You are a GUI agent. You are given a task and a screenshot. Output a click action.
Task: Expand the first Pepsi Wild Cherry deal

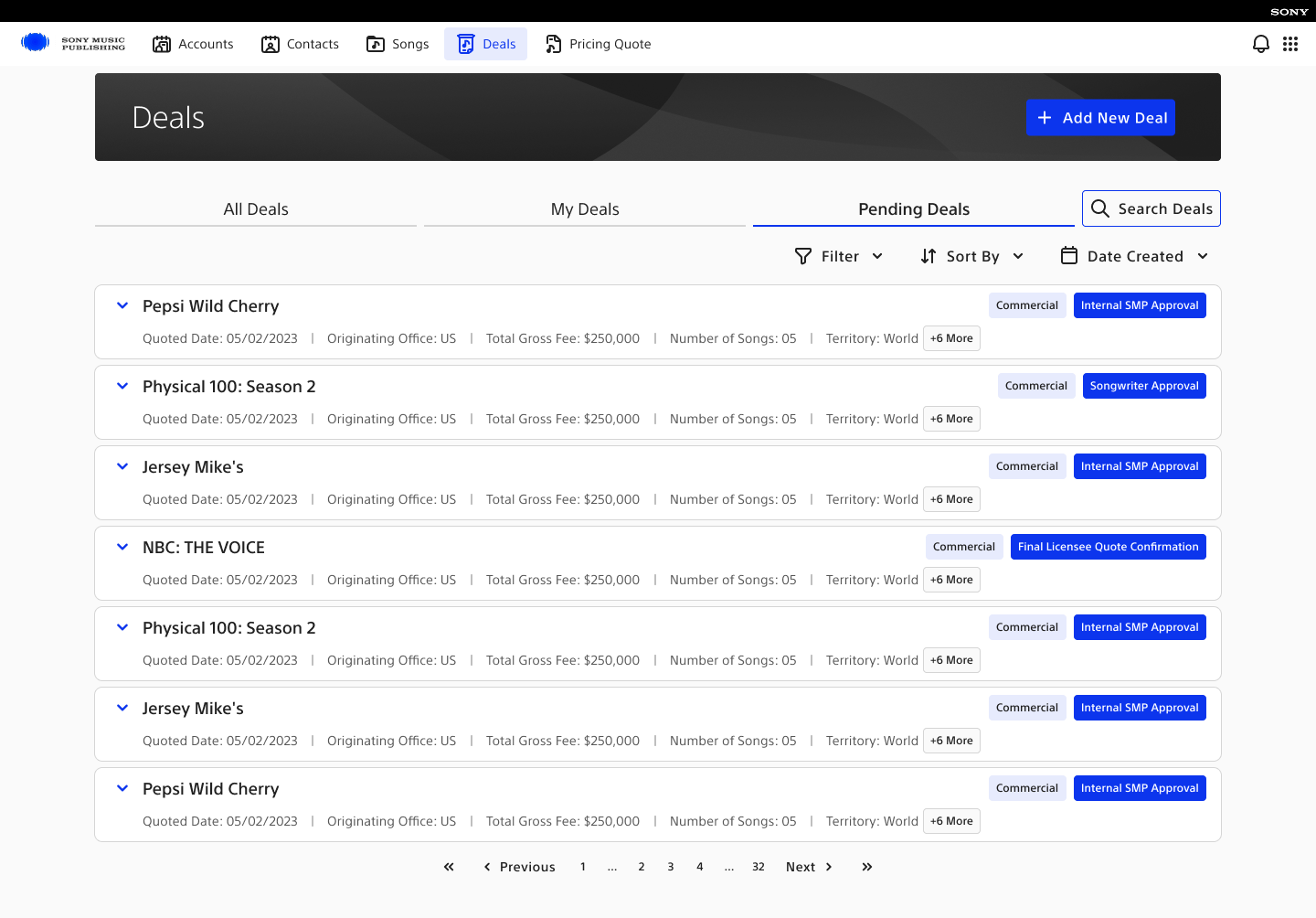pyautogui.click(x=122, y=305)
